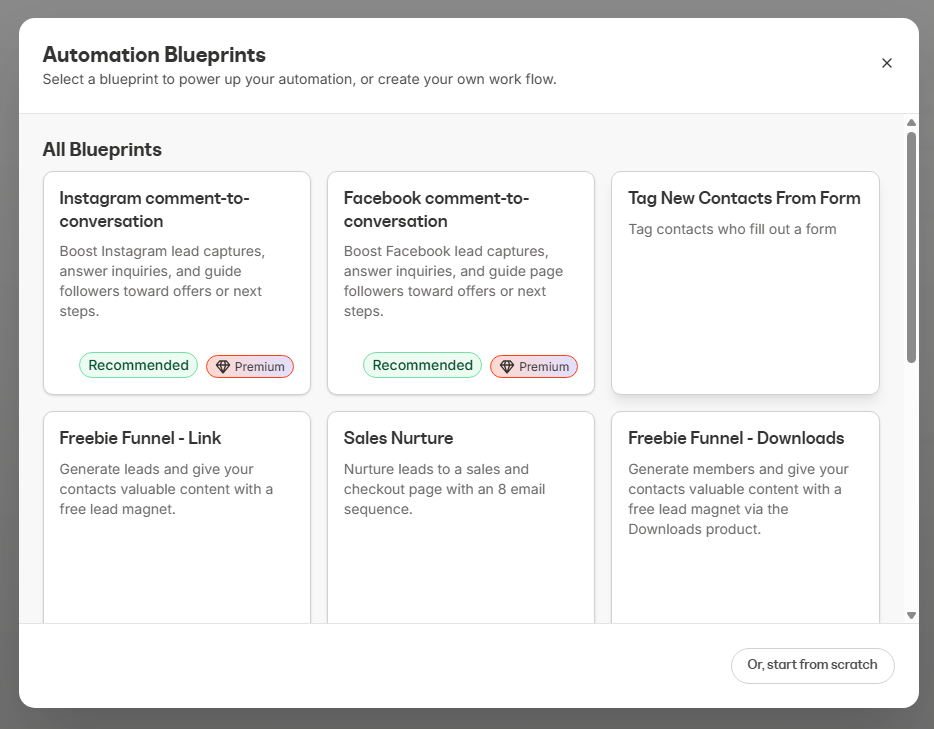Click the diamond icon on Instagram Premium badge
Screen dimensions: 934x729
pos(222,366)
